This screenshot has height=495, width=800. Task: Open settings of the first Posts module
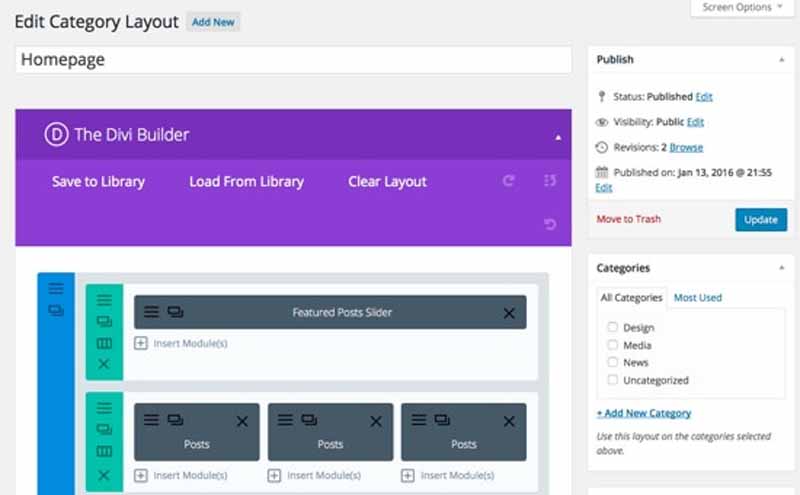tap(151, 420)
